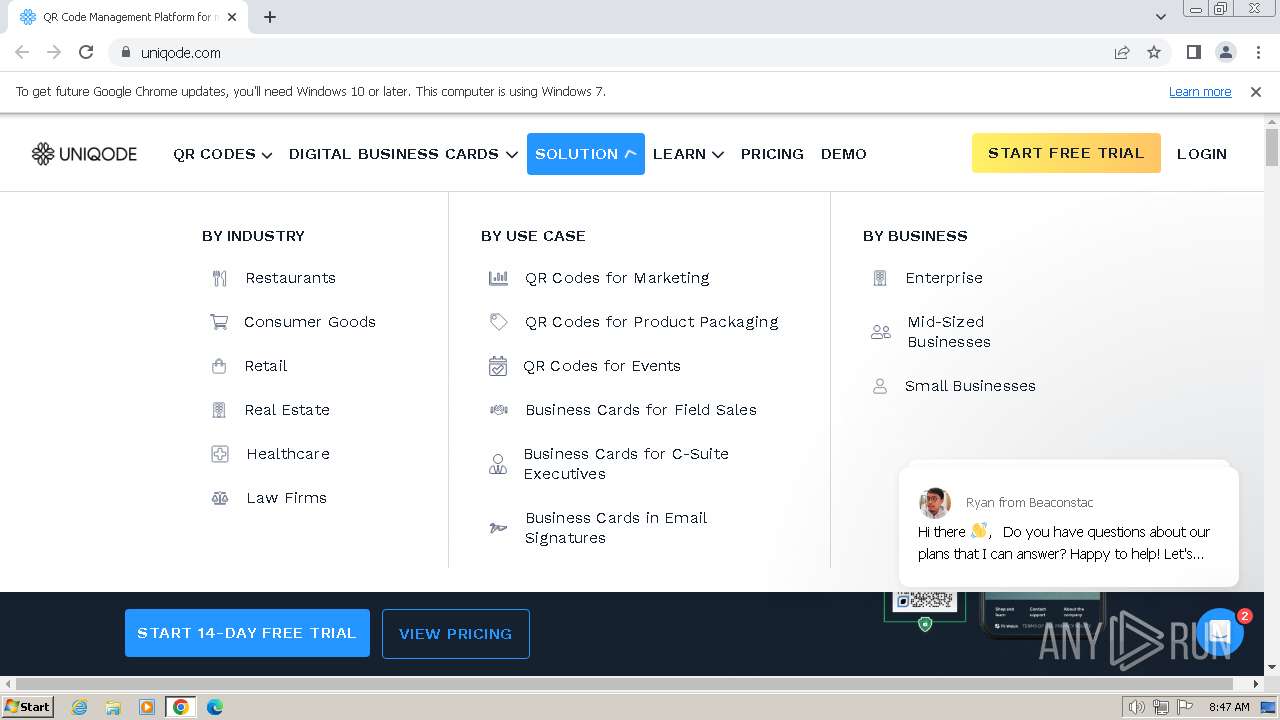Dismiss the Chrome update notice
1280x720 pixels.
coord(1256,91)
